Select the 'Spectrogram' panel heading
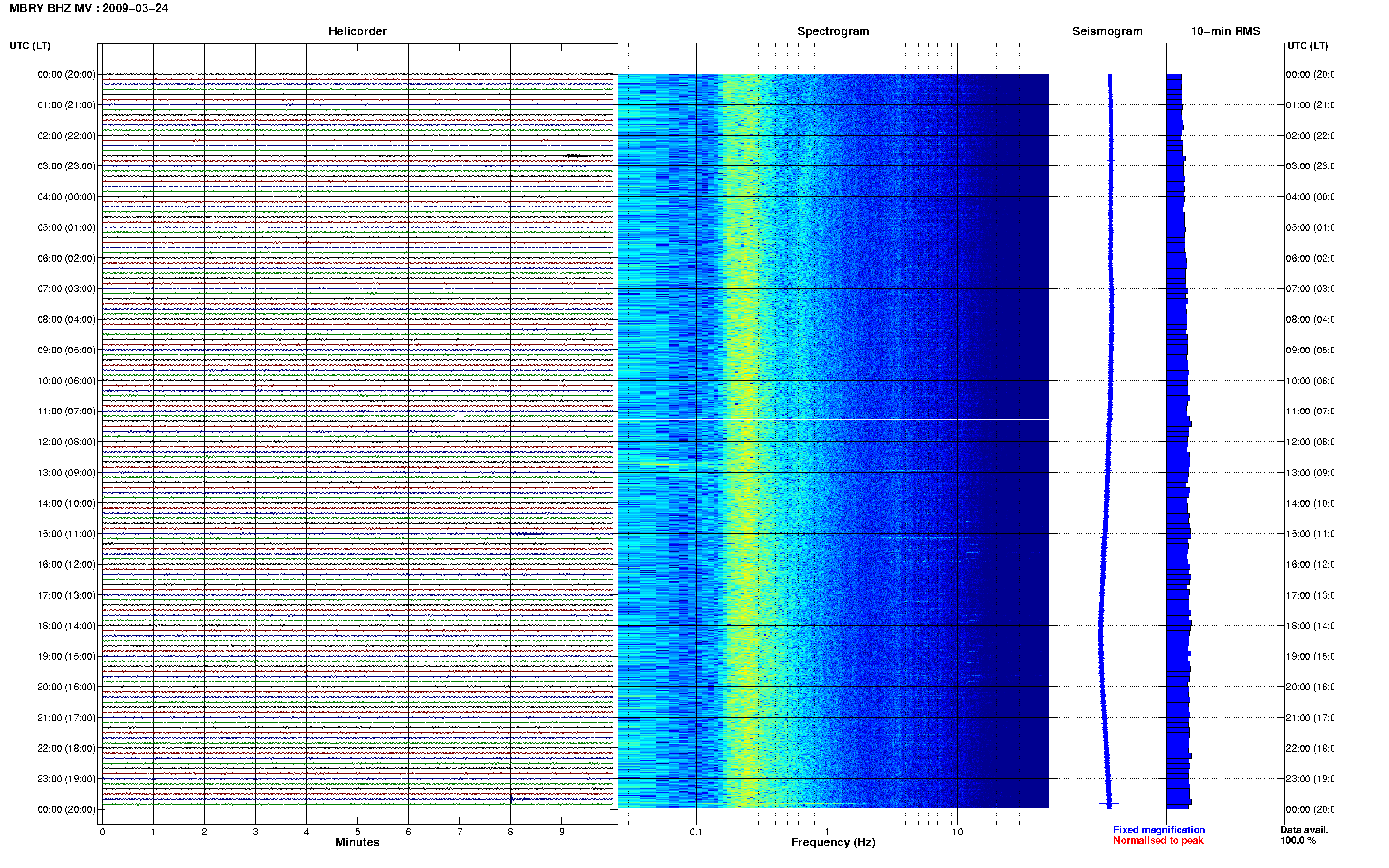The height and width of the screenshot is (868, 1389). click(833, 31)
